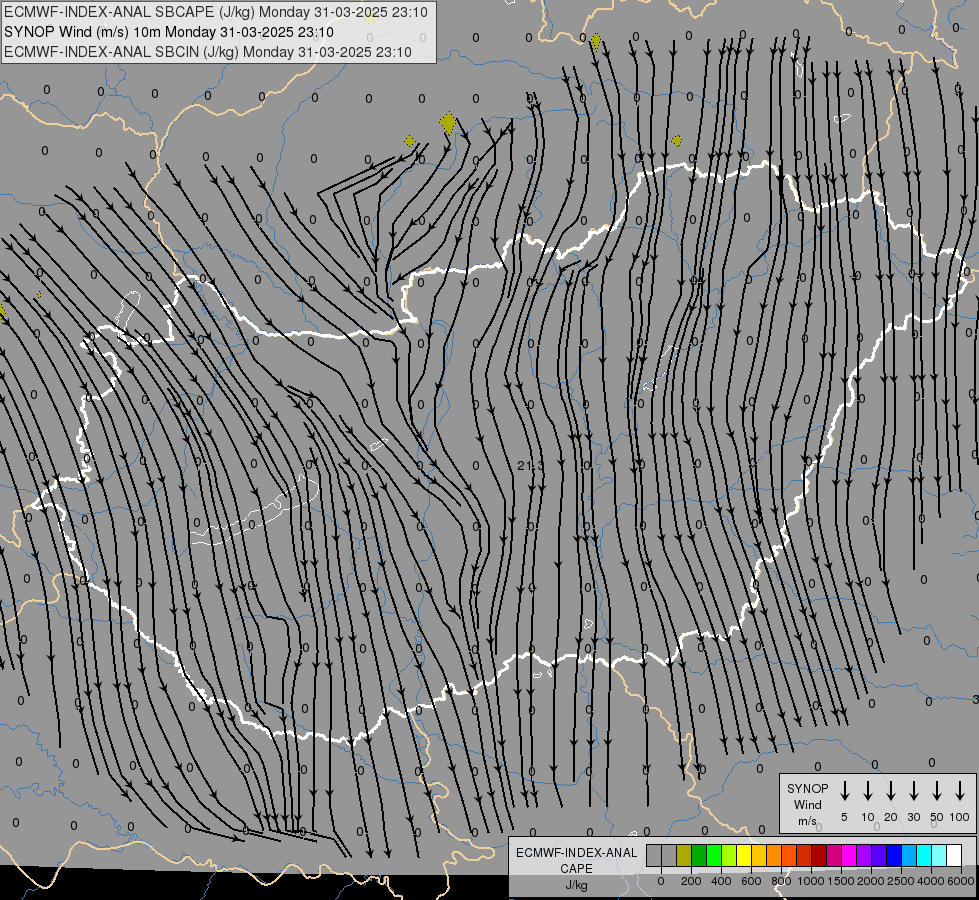
Task: Click the 21.3 value on the map
Action: [531, 465]
